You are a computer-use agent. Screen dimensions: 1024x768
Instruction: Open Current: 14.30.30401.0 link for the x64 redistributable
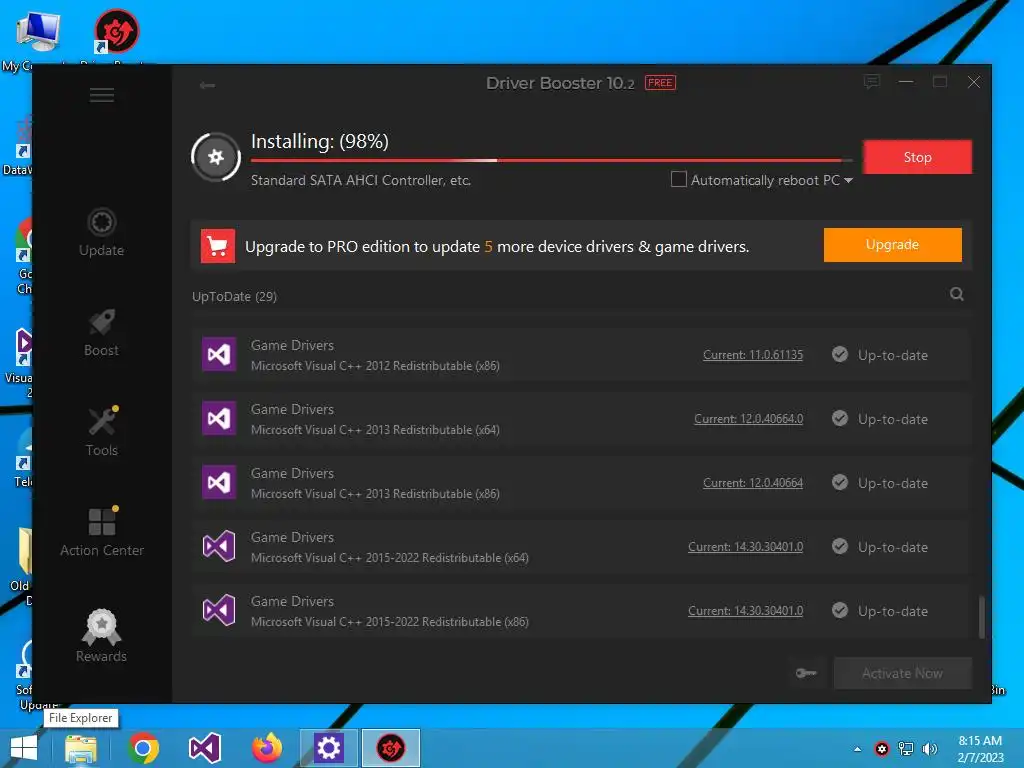click(745, 547)
